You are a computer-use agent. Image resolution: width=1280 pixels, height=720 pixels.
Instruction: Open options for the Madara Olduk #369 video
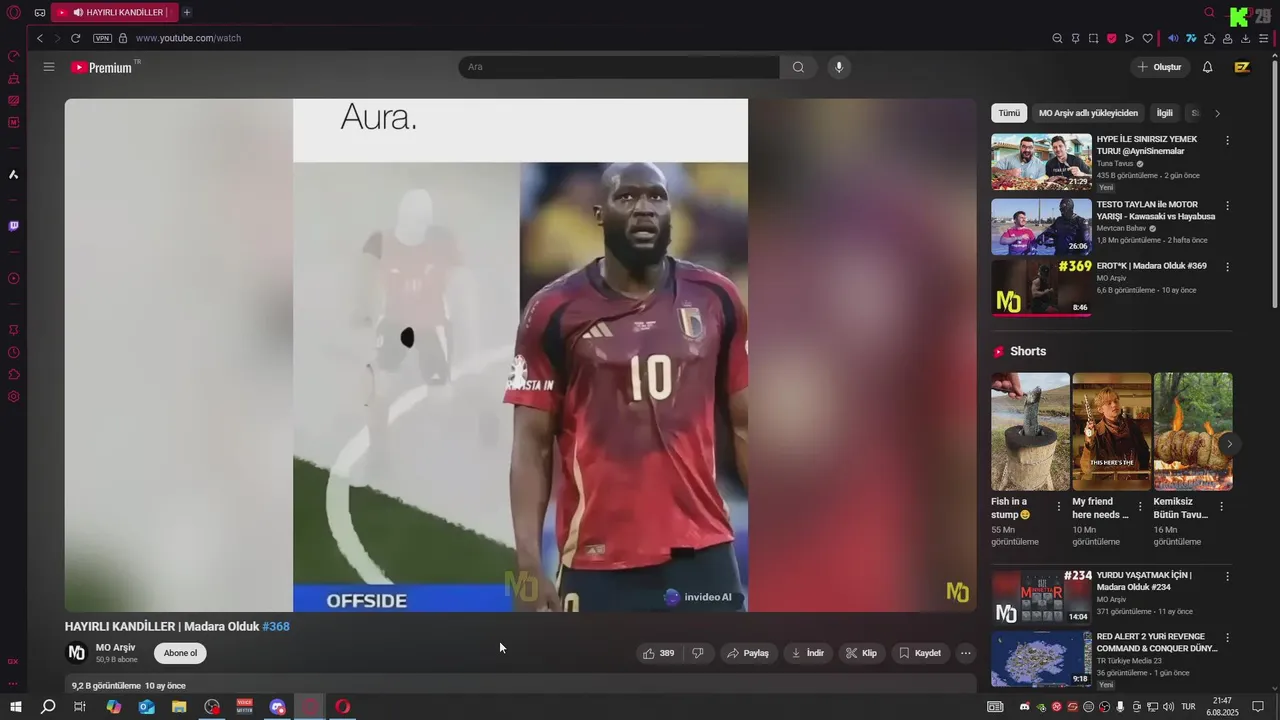tap(1227, 267)
